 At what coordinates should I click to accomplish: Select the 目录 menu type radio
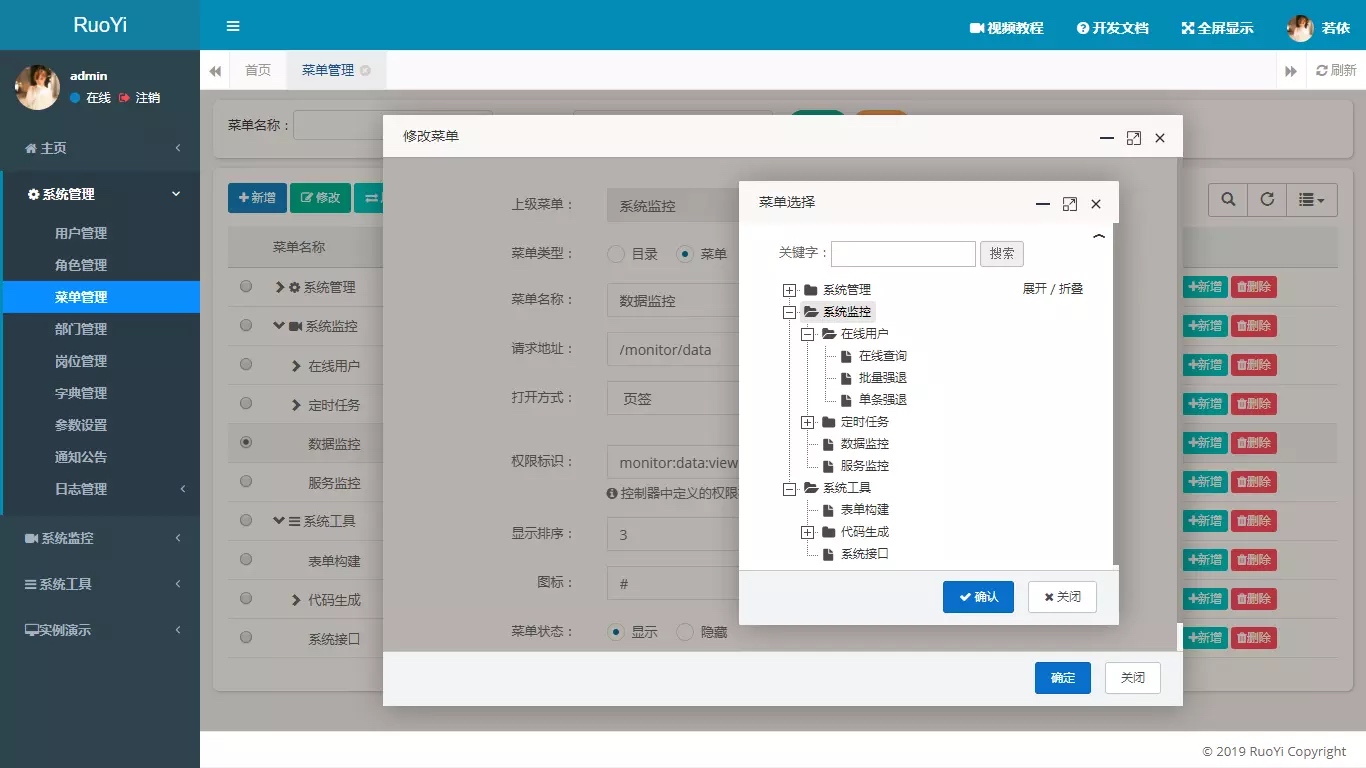point(616,254)
